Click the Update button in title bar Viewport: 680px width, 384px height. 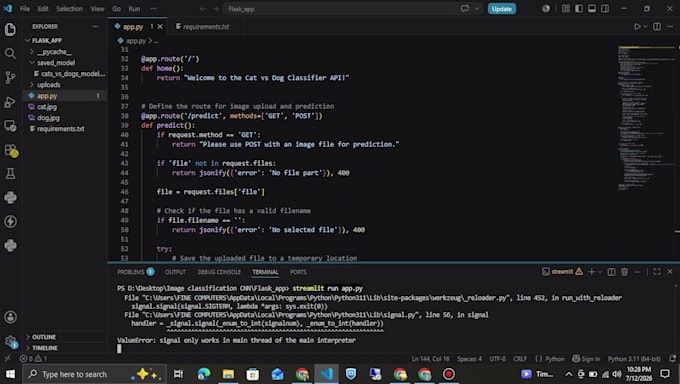[x=502, y=8]
